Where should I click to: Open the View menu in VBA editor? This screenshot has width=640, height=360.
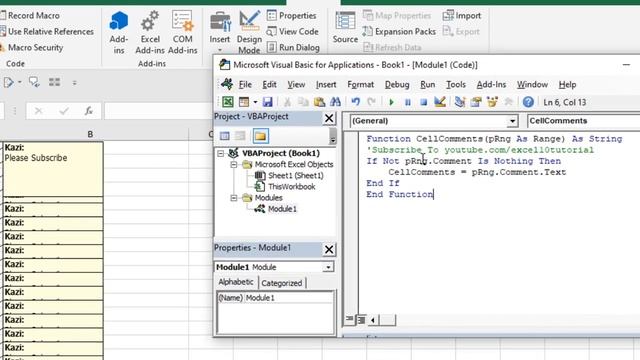tap(296, 84)
